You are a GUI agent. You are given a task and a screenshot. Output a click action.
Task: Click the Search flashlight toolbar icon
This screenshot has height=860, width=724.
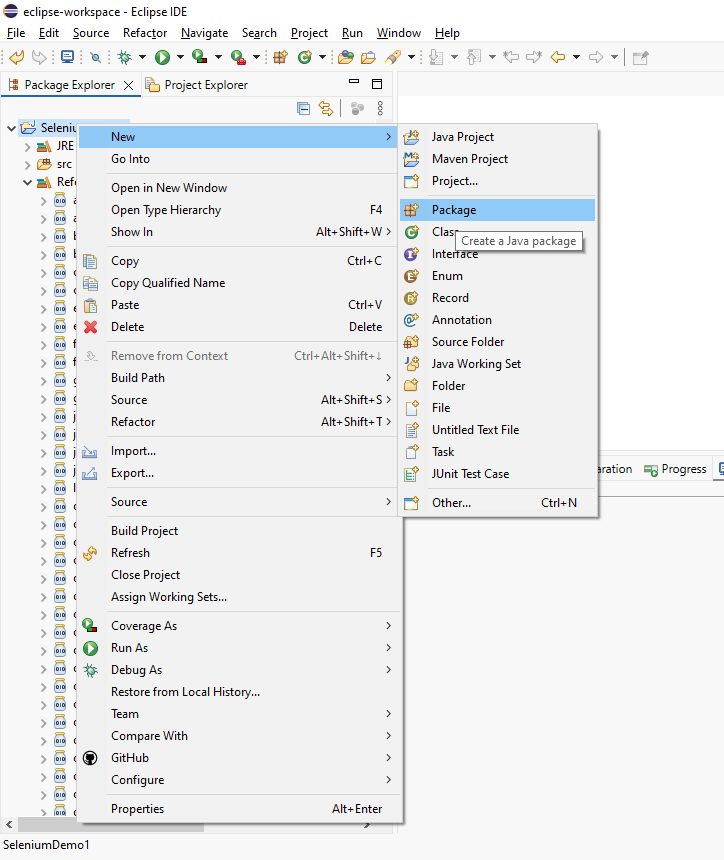coord(393,57)
